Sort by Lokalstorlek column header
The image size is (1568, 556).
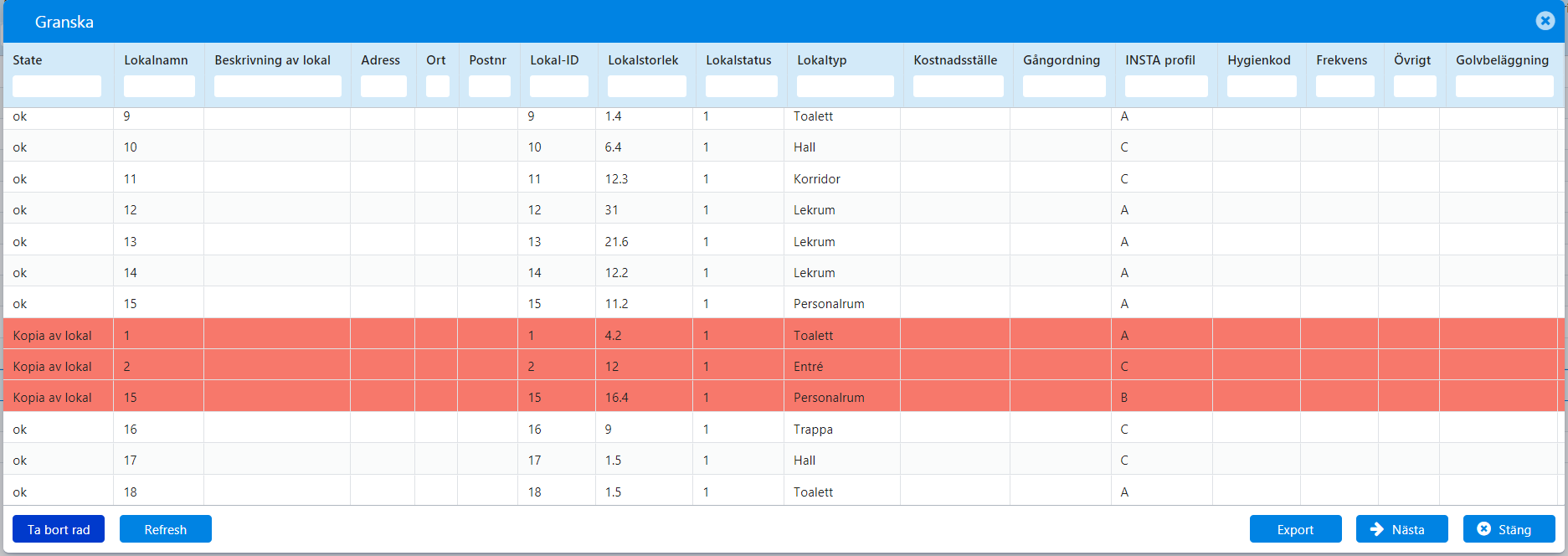click(x=643, y=60)
